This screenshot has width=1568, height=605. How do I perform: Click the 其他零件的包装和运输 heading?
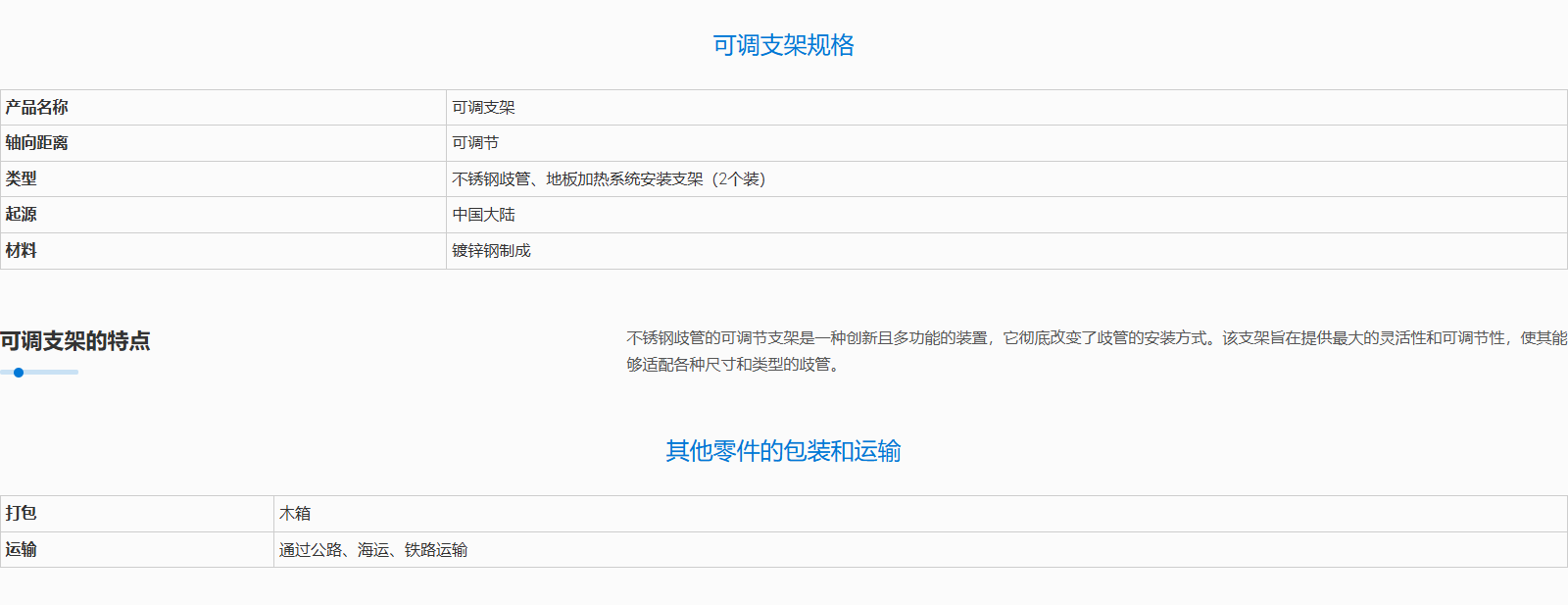coord(783,451)
